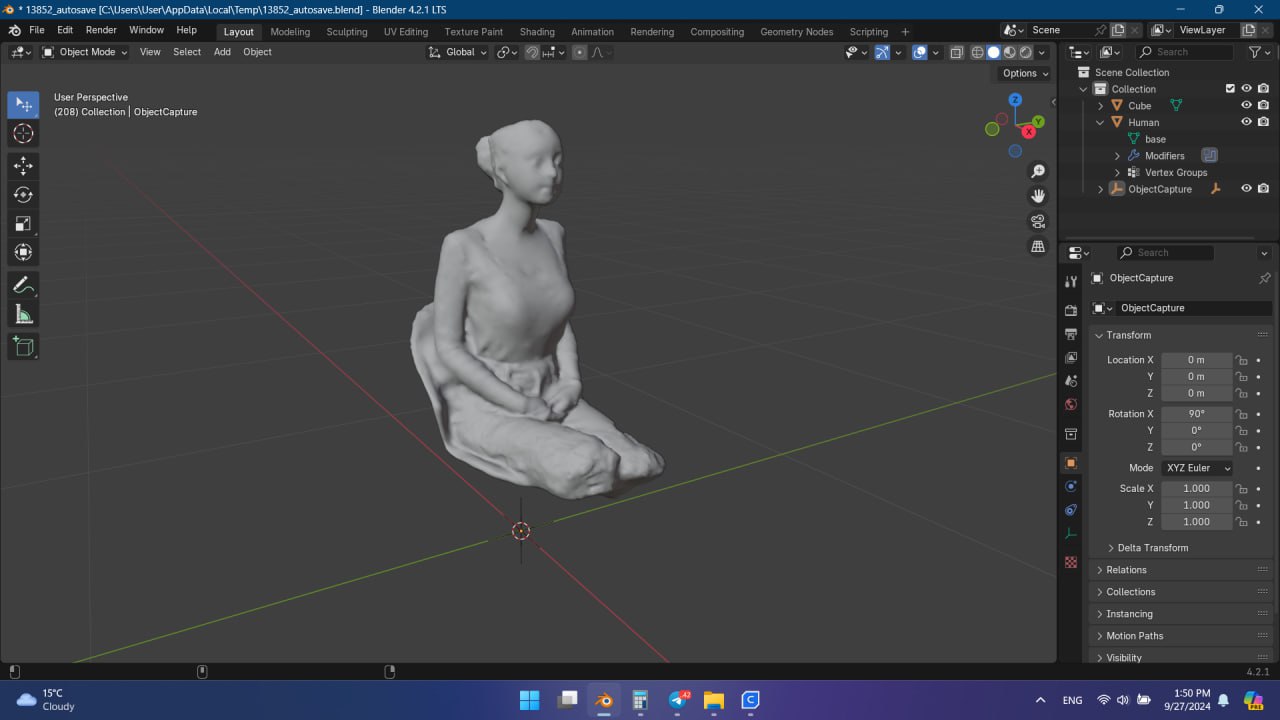Open the outliner filter dropdown

click(1258, 52)
